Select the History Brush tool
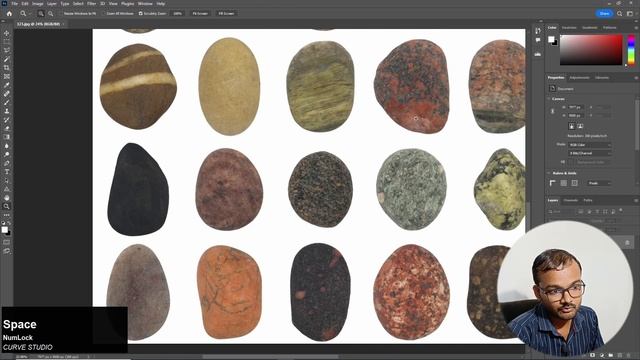The height and width of the screenshot is (360, 640). [x=7, y=120]
